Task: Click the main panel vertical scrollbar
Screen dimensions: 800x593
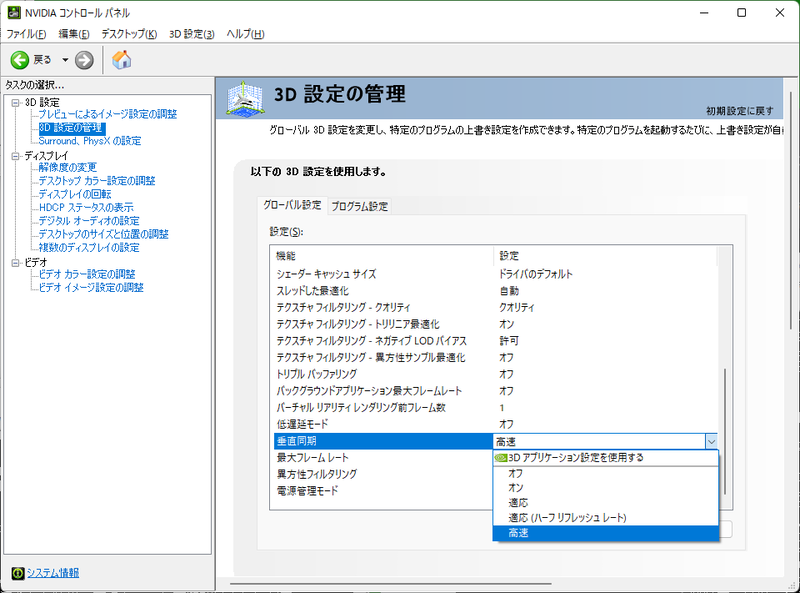Action: pyautogui.click(x=791, y=209)
